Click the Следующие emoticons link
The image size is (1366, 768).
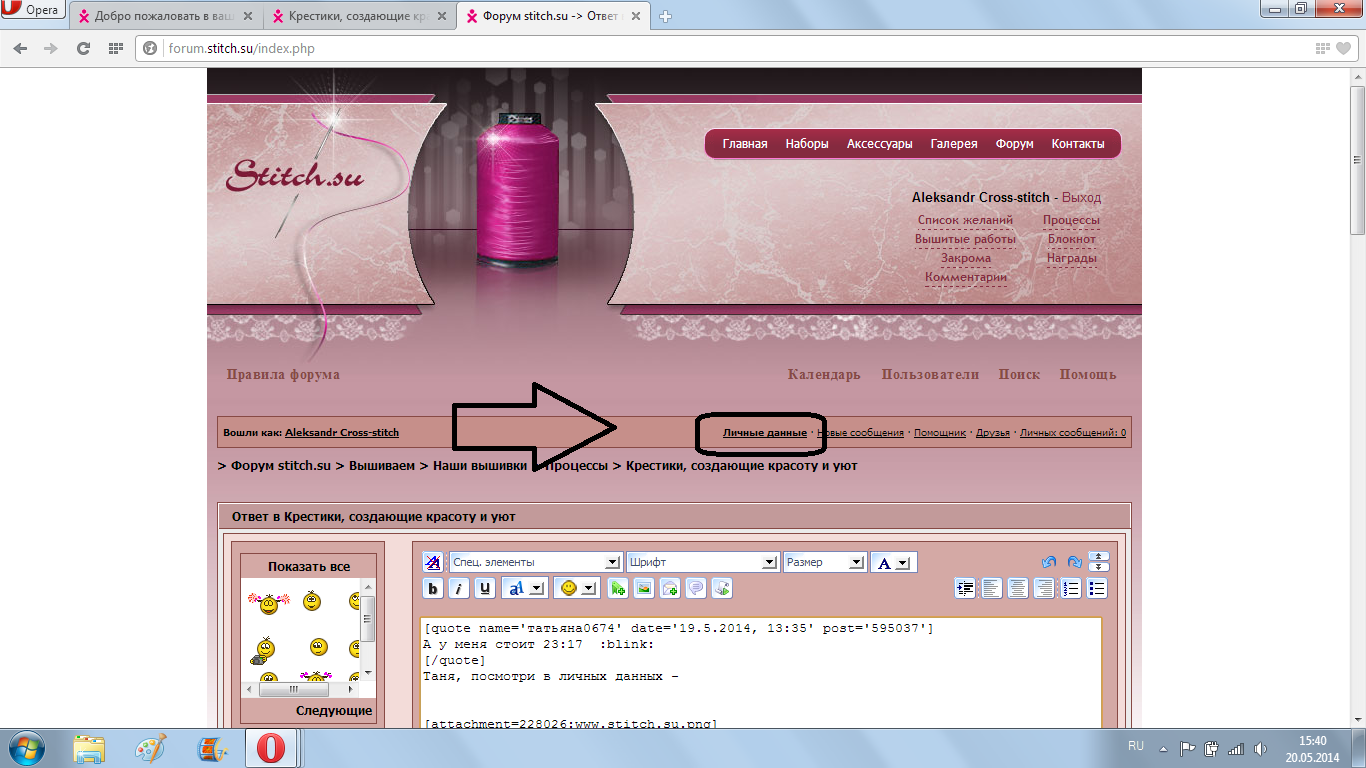pos(333,711)
